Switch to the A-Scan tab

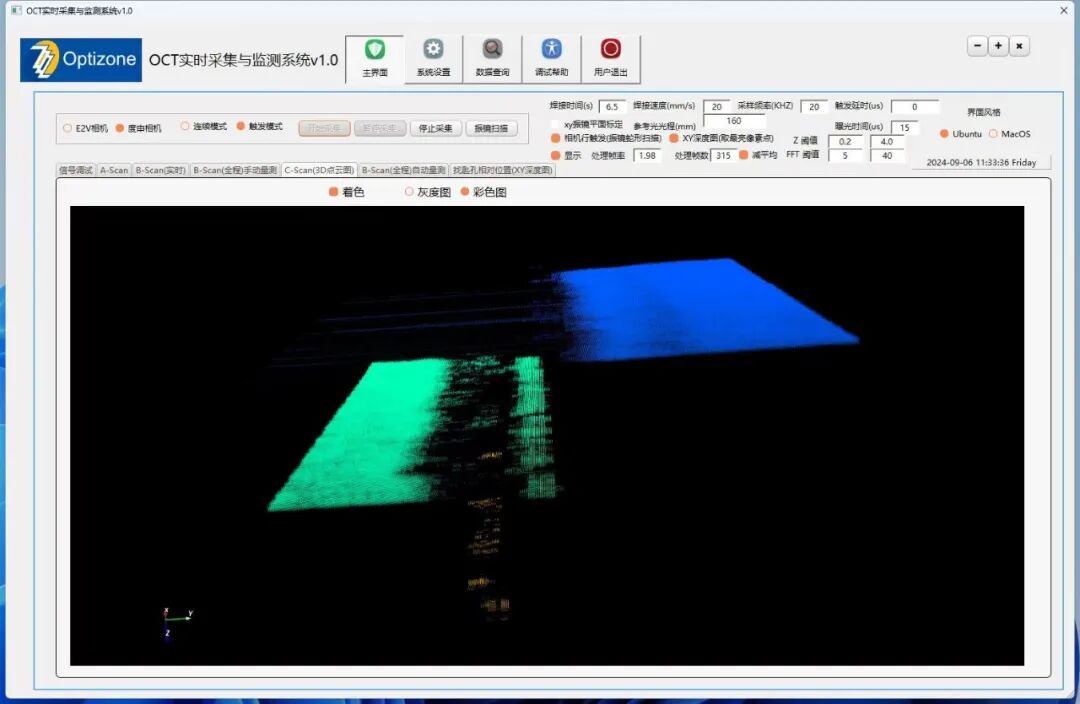(x=113, y=170)
